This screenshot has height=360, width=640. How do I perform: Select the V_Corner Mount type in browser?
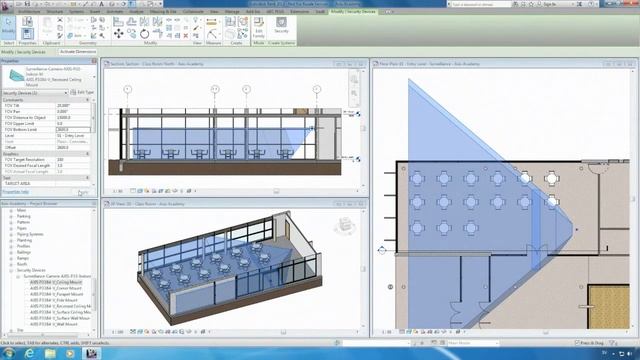(x=56, y=288)
